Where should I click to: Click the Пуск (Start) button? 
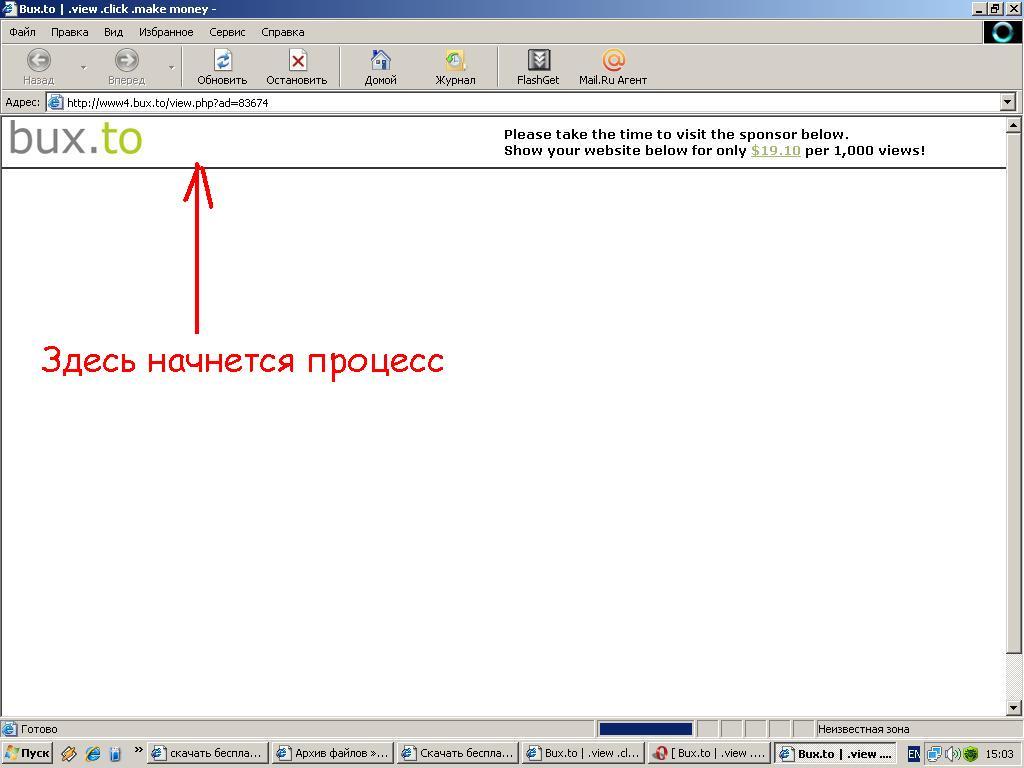(x=27, y=754)
